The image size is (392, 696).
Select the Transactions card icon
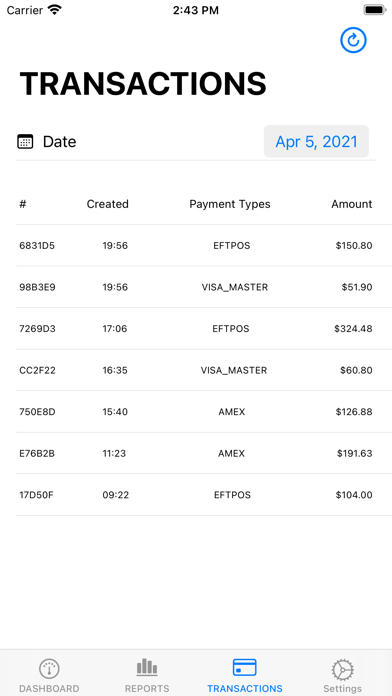tap(245, 668)
